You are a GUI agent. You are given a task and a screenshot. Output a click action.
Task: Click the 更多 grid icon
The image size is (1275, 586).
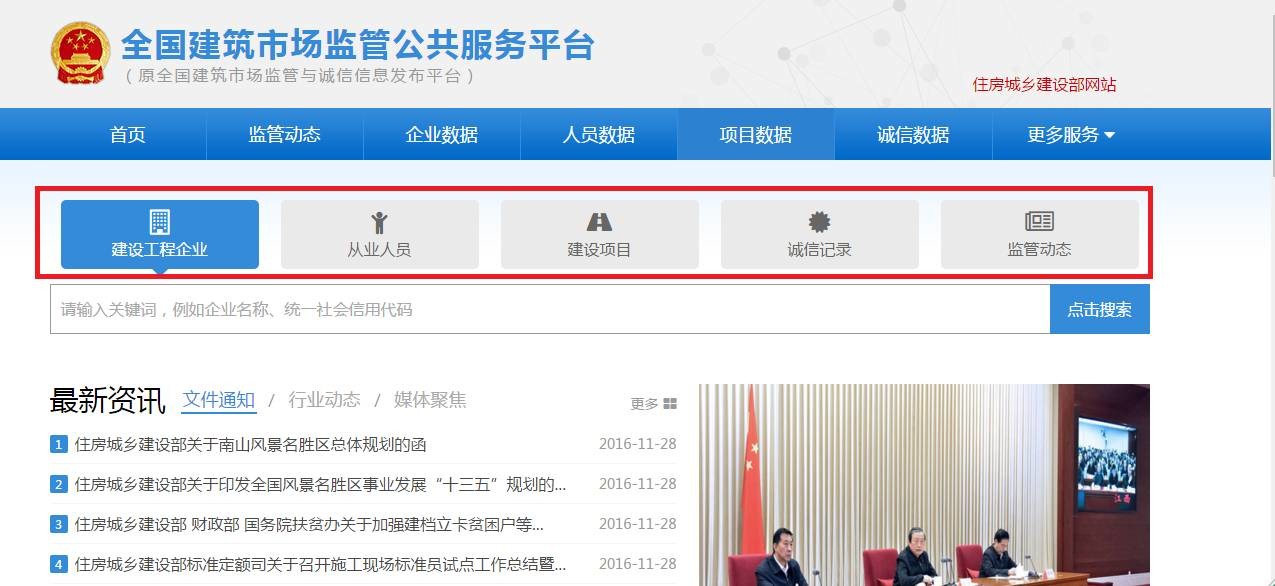point(669,404)
